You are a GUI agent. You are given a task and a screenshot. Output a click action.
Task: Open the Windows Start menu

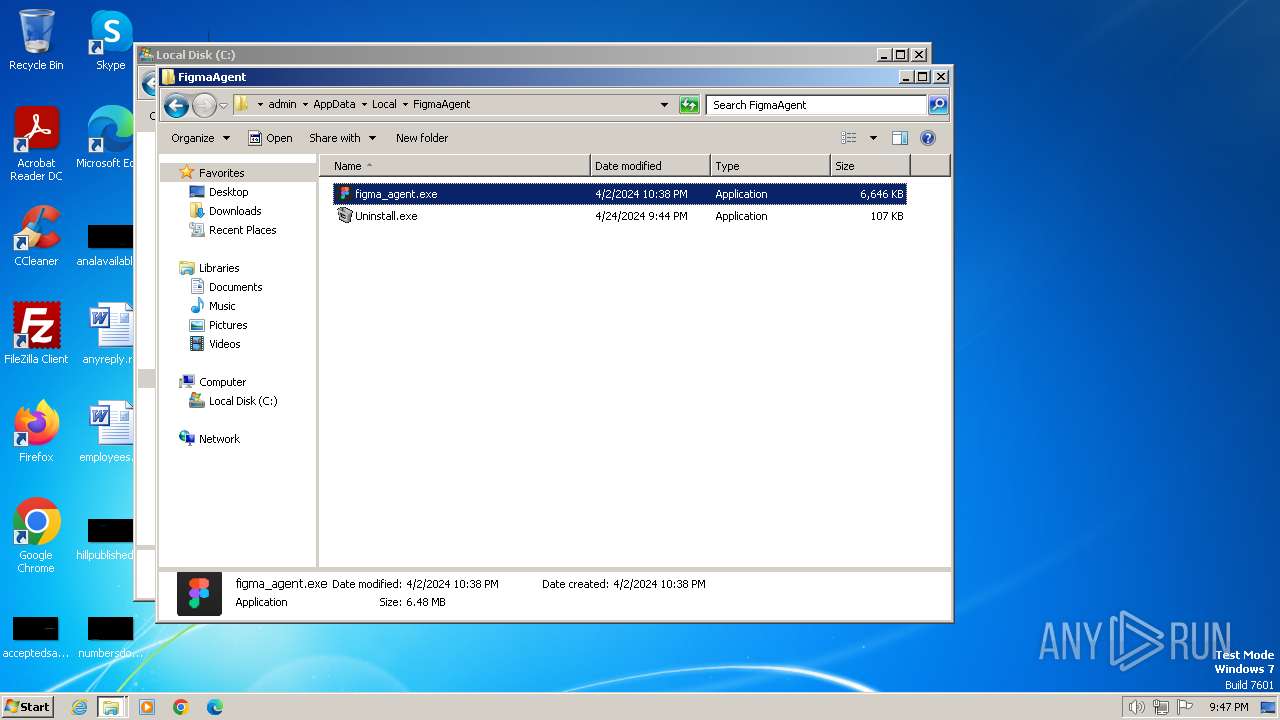28,706
